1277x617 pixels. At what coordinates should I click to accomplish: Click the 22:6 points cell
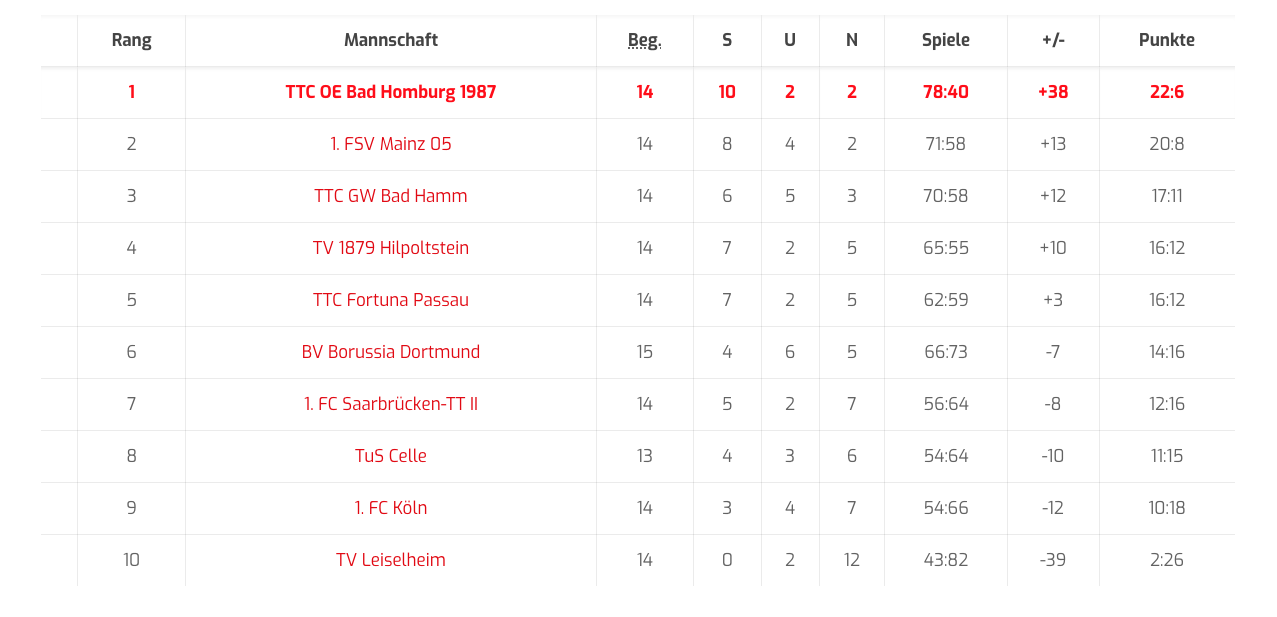(x=1166, y=92)
